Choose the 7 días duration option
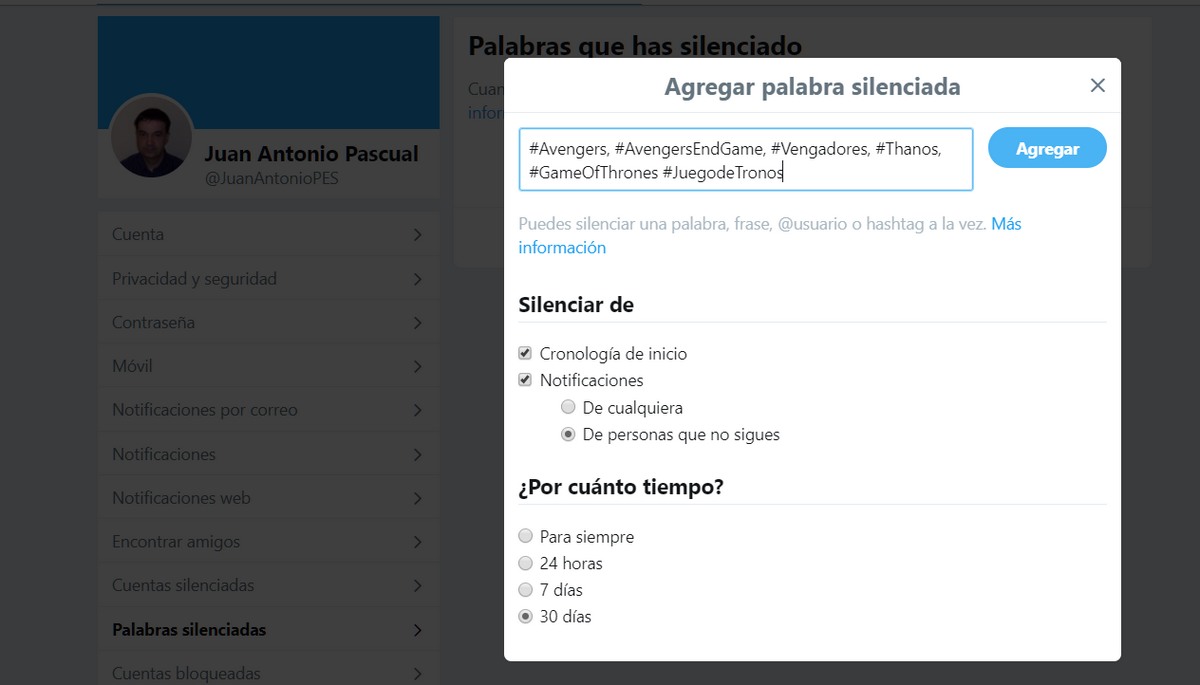The image size is (1200, 685). coord(525,590)
